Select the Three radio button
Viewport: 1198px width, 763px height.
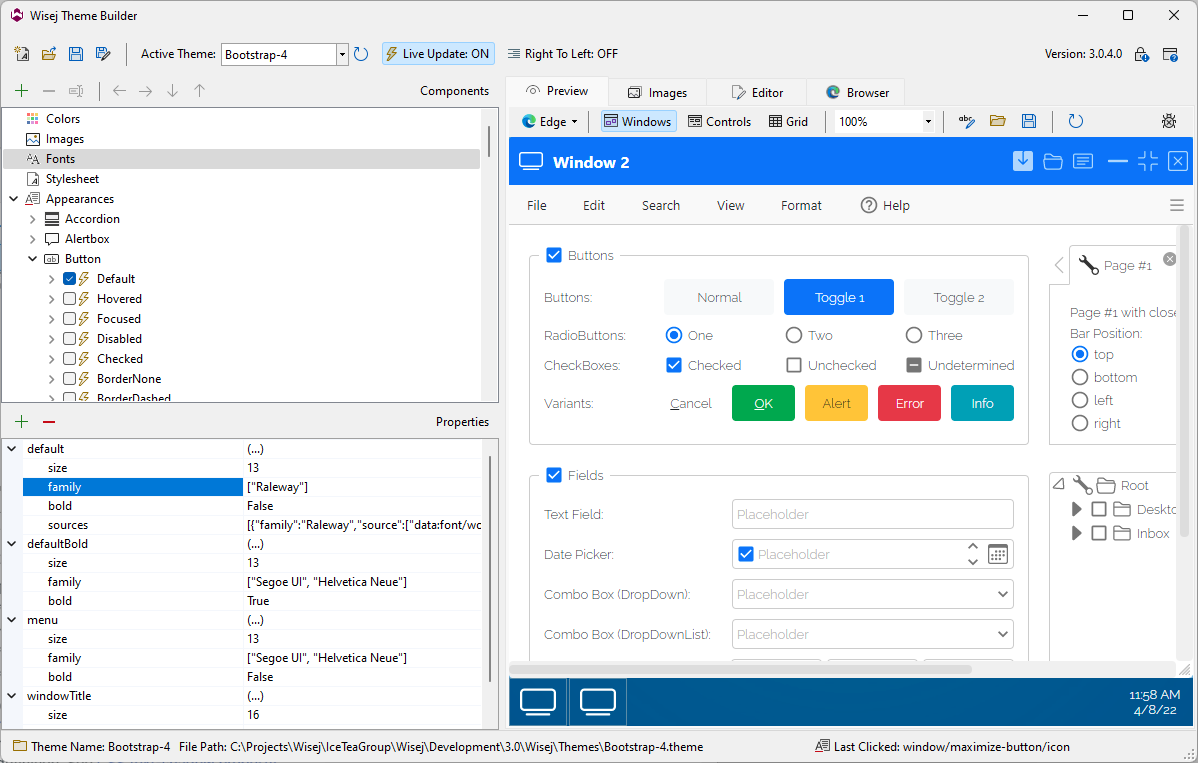(914, 335)
